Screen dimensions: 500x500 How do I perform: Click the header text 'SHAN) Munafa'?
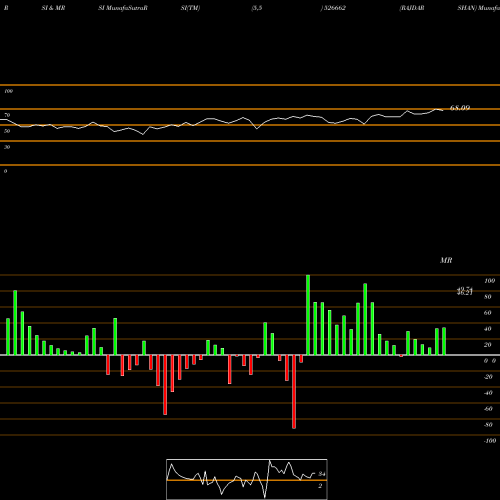(479, 8)
